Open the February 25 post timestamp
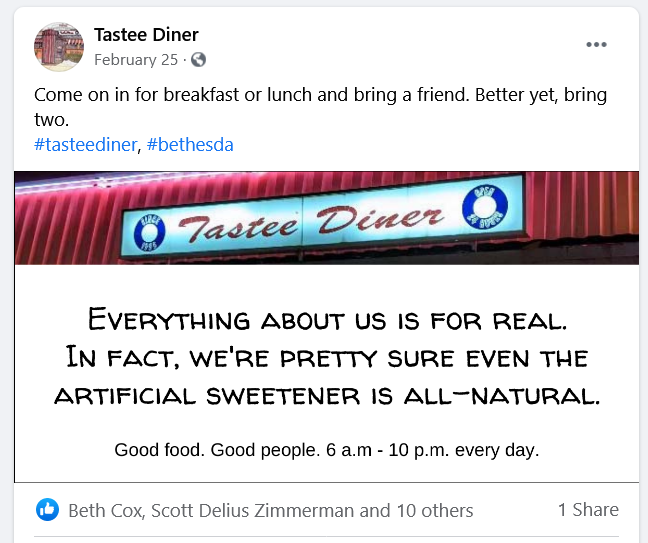This screenshot has height=543, width=648. (136, 60)
